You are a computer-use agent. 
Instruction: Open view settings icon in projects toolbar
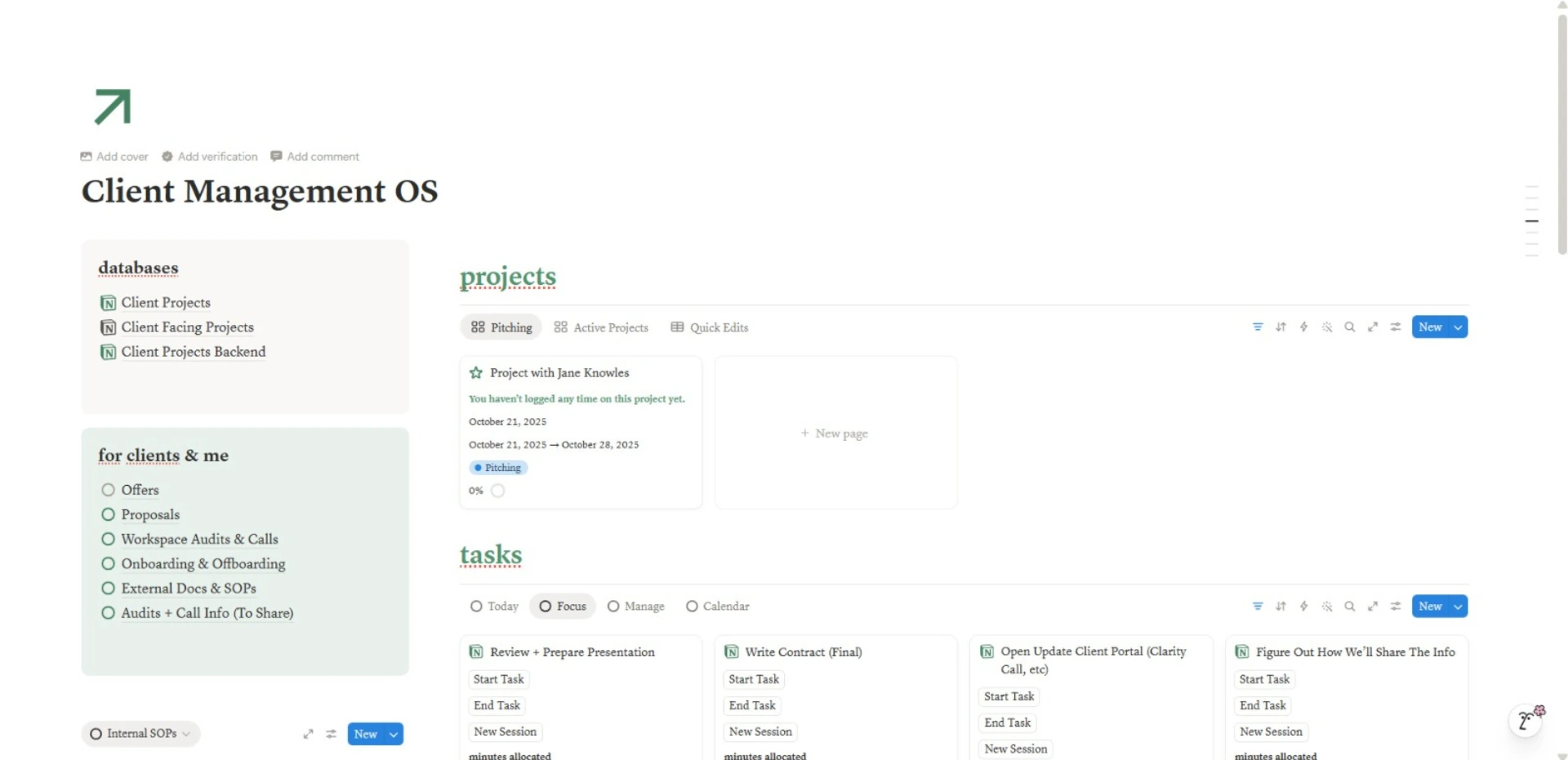pyautogui.click(x=1396, y=327)
